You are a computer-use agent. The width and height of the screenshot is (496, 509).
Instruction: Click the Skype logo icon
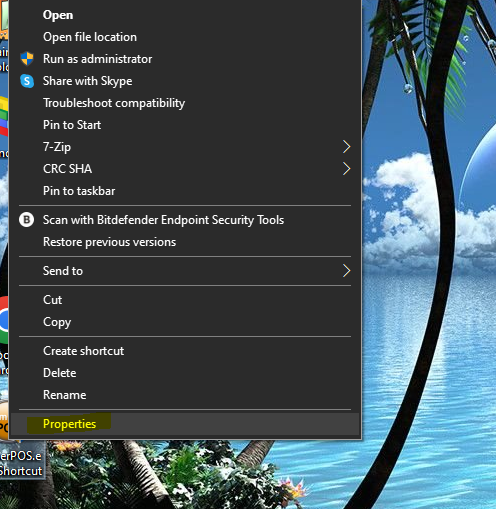tap(27, 81)
